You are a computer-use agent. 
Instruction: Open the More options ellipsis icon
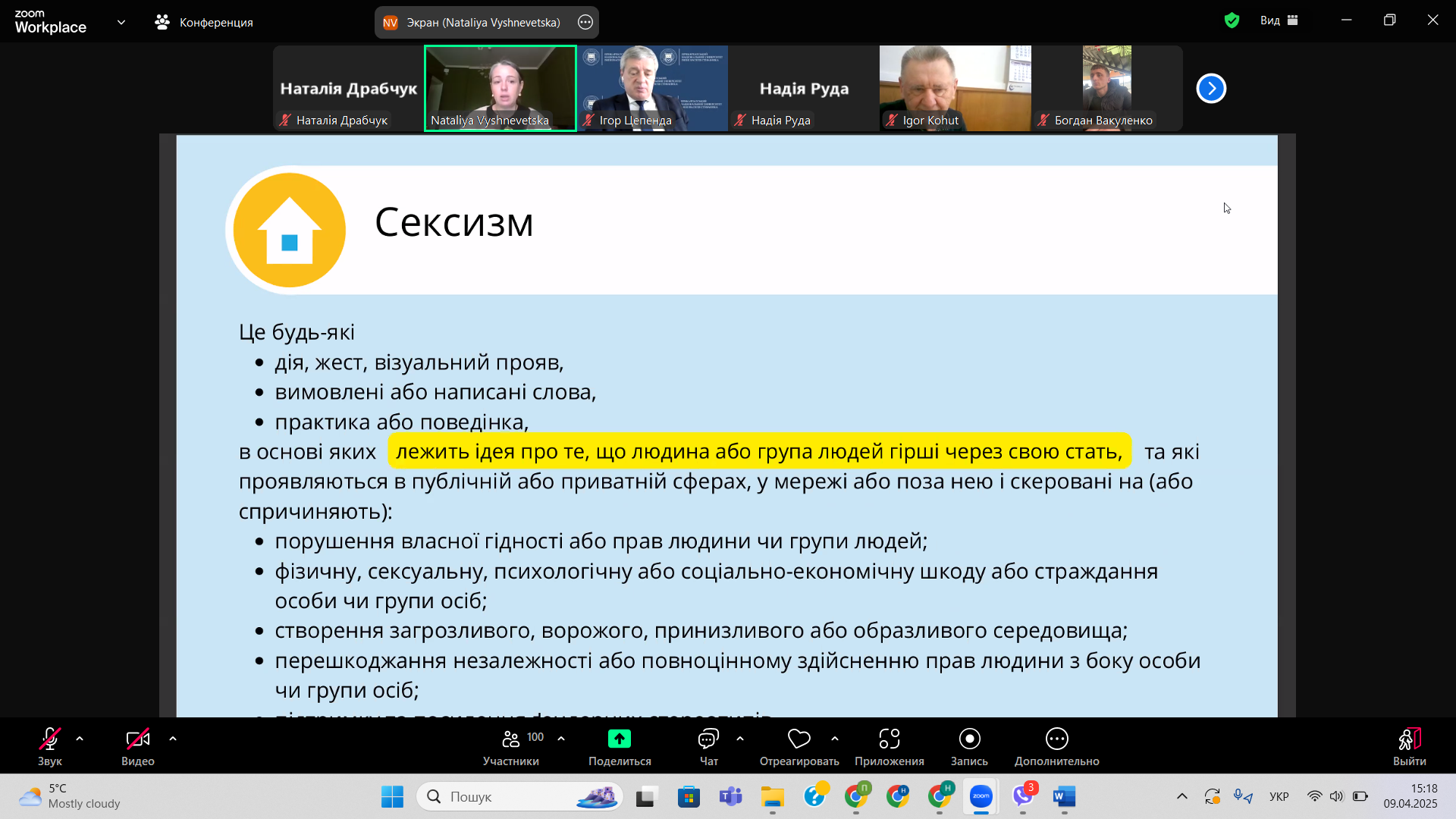tap(1056, 739)
